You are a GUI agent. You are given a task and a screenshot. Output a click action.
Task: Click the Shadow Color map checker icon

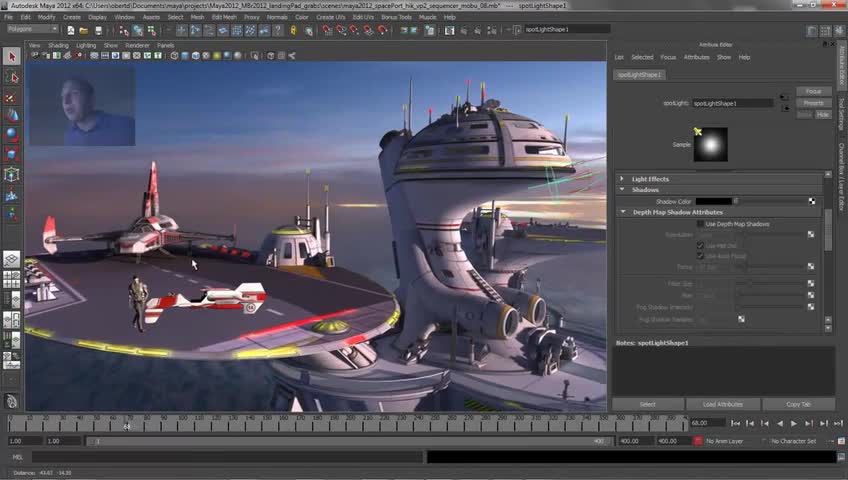tap(811, 201)
